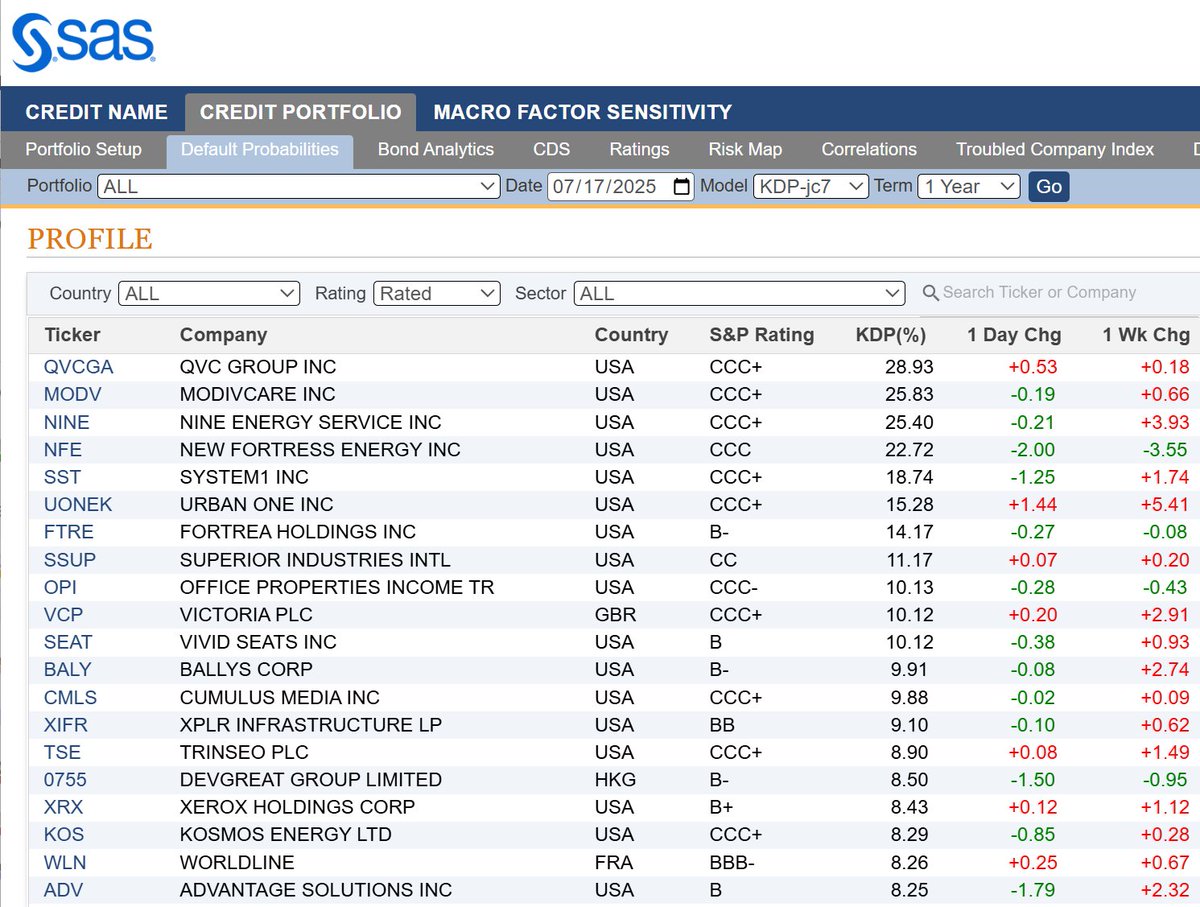The image size is (1200, 907).
Task: Click the magnifier search icon
Action: (930, 292)
